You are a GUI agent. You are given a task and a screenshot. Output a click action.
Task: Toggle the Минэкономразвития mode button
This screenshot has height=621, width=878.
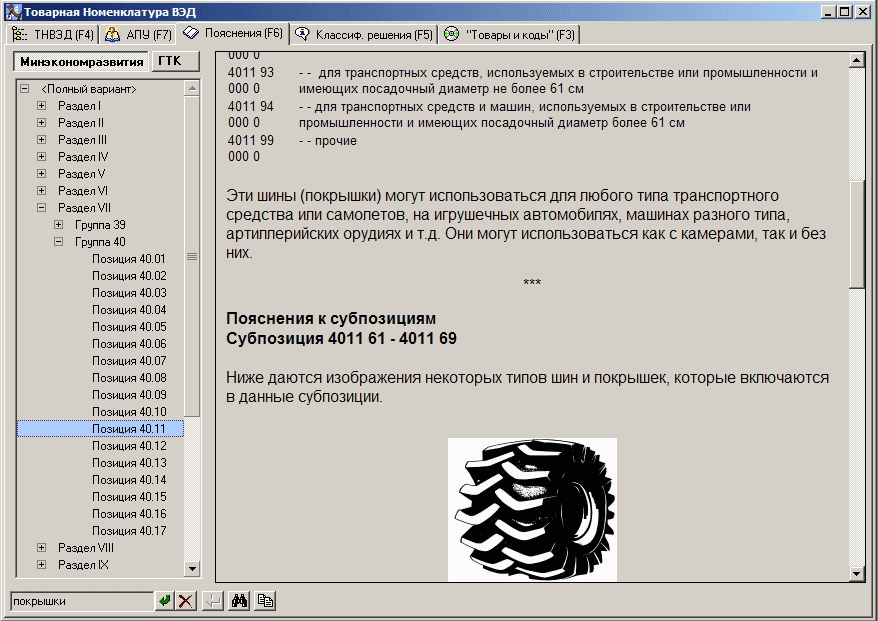tap(81, 62)
